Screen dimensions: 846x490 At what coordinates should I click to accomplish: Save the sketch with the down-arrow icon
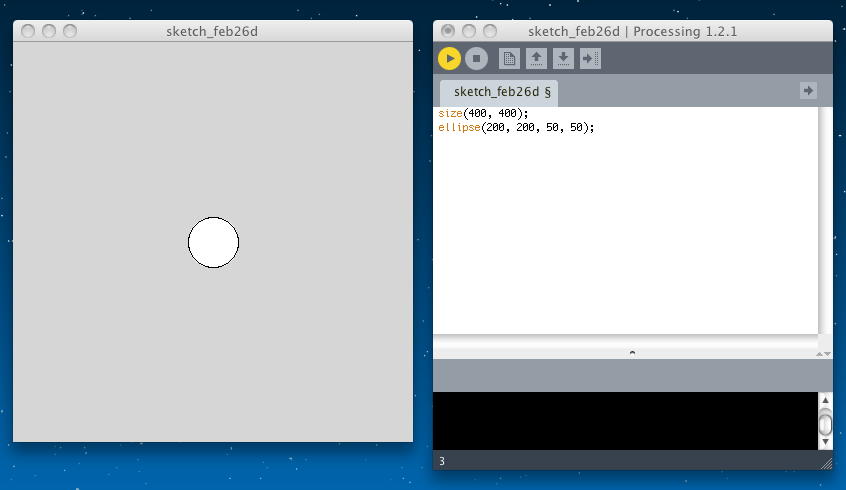coord(563,58)
